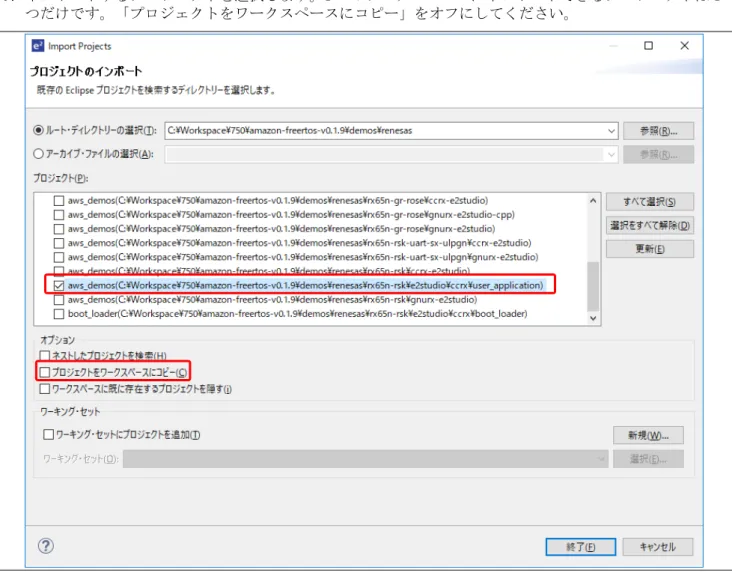Click the project list scrollbar thumb
The height and width of the screenshot is (576, 732).
pyautogui.click(x=593, y=286)
